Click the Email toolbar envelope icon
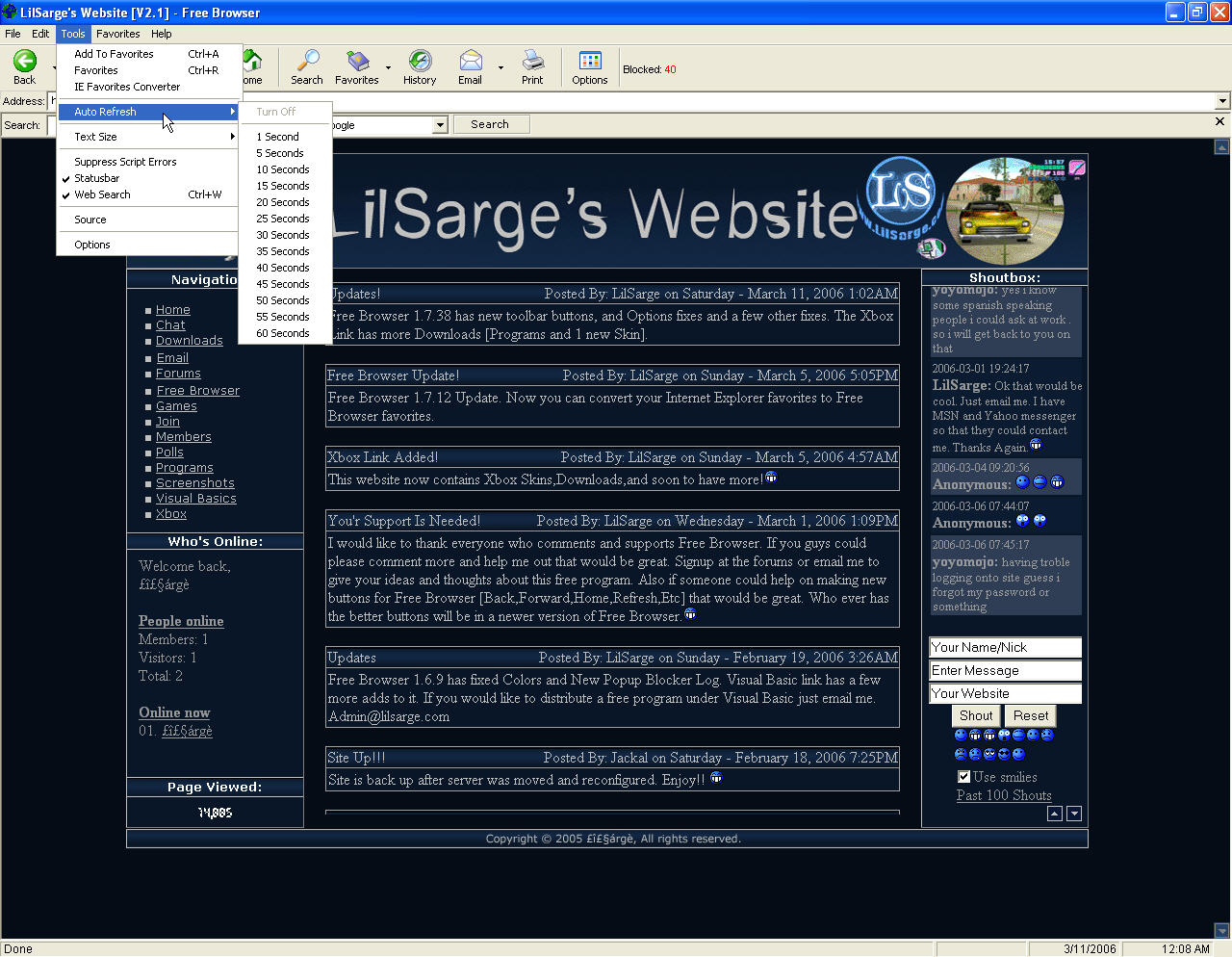This screenshot has height=957, width=1232. pyautogui.click(x=470, y=61)
